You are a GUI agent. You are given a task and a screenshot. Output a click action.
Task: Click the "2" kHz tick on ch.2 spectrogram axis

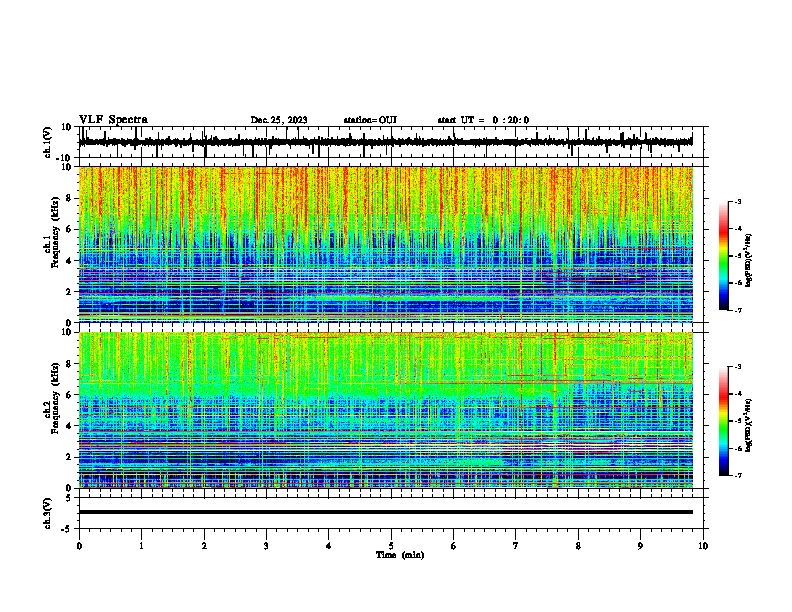pyautogui.click(x=70, y=457)
